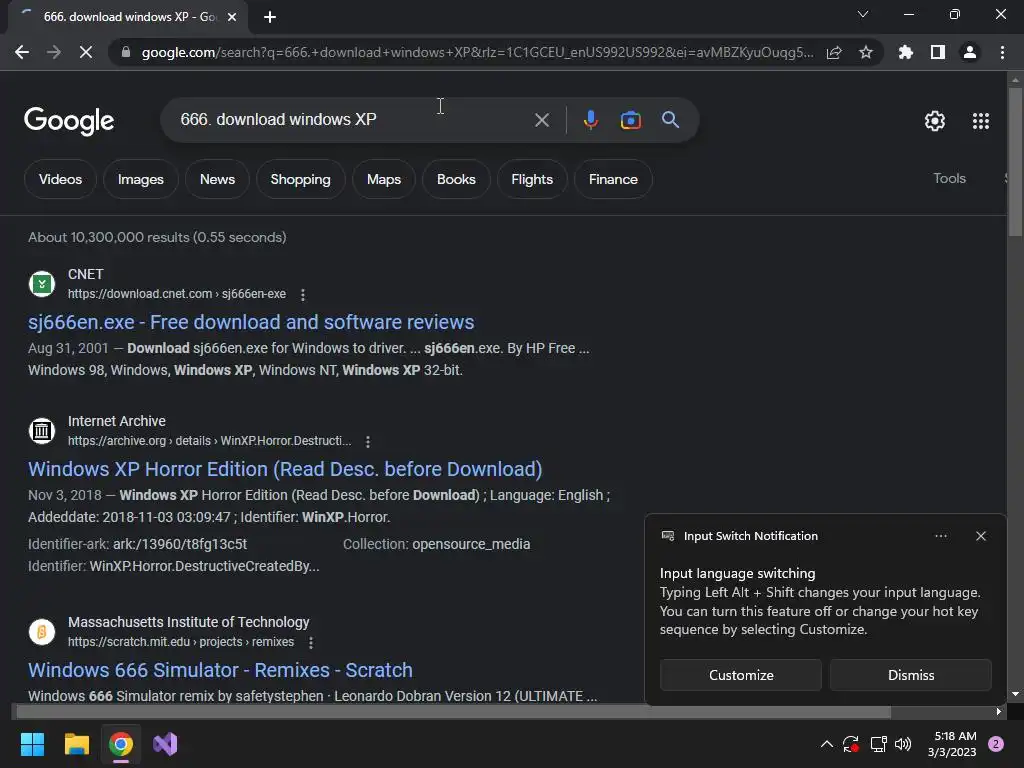Switch to the Videos filter
The image size is (1024, 768).
tap(60, 179)
